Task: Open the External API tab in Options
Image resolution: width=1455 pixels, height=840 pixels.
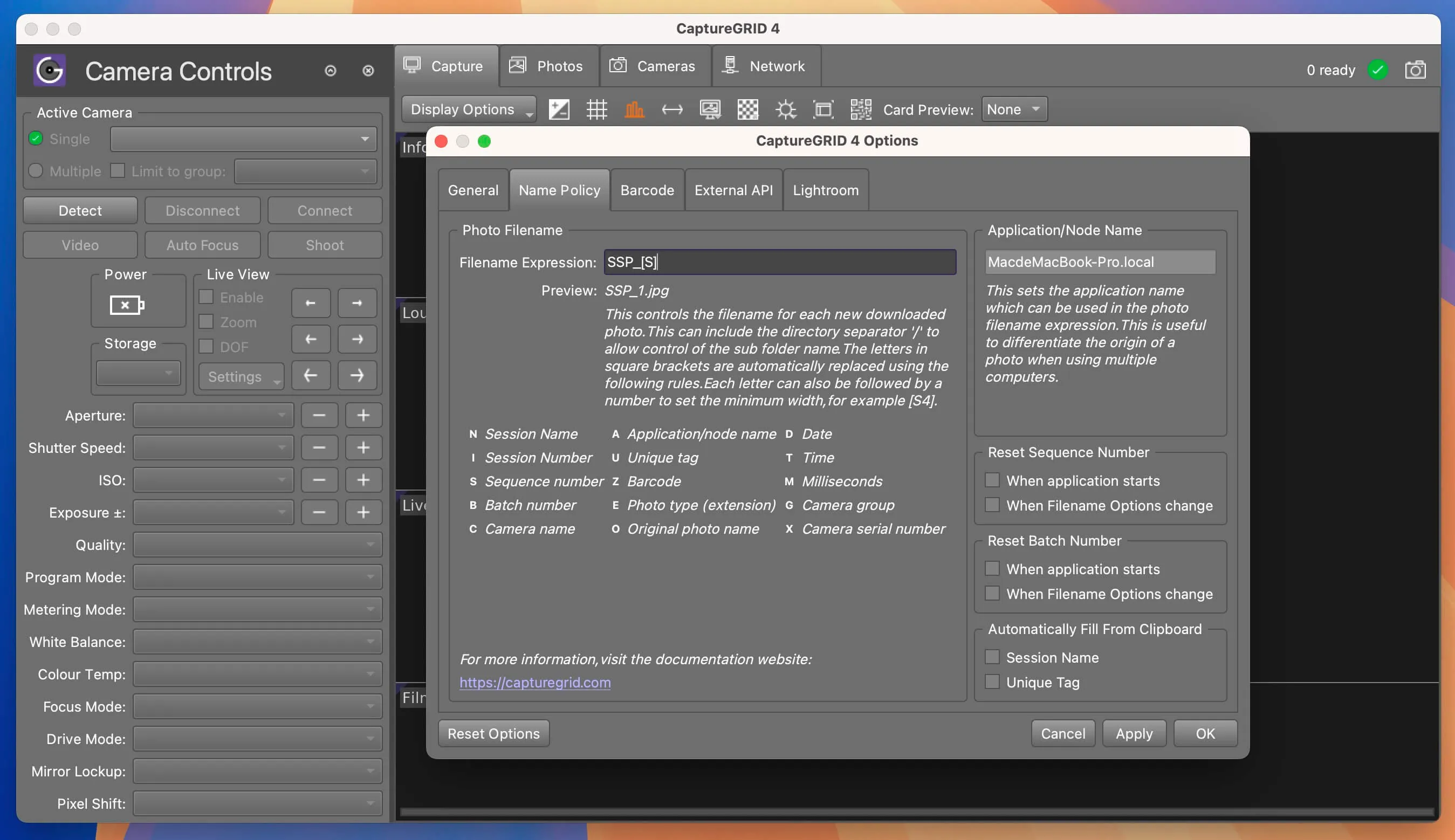Action: pyautogui.click(x=733, y=190)
